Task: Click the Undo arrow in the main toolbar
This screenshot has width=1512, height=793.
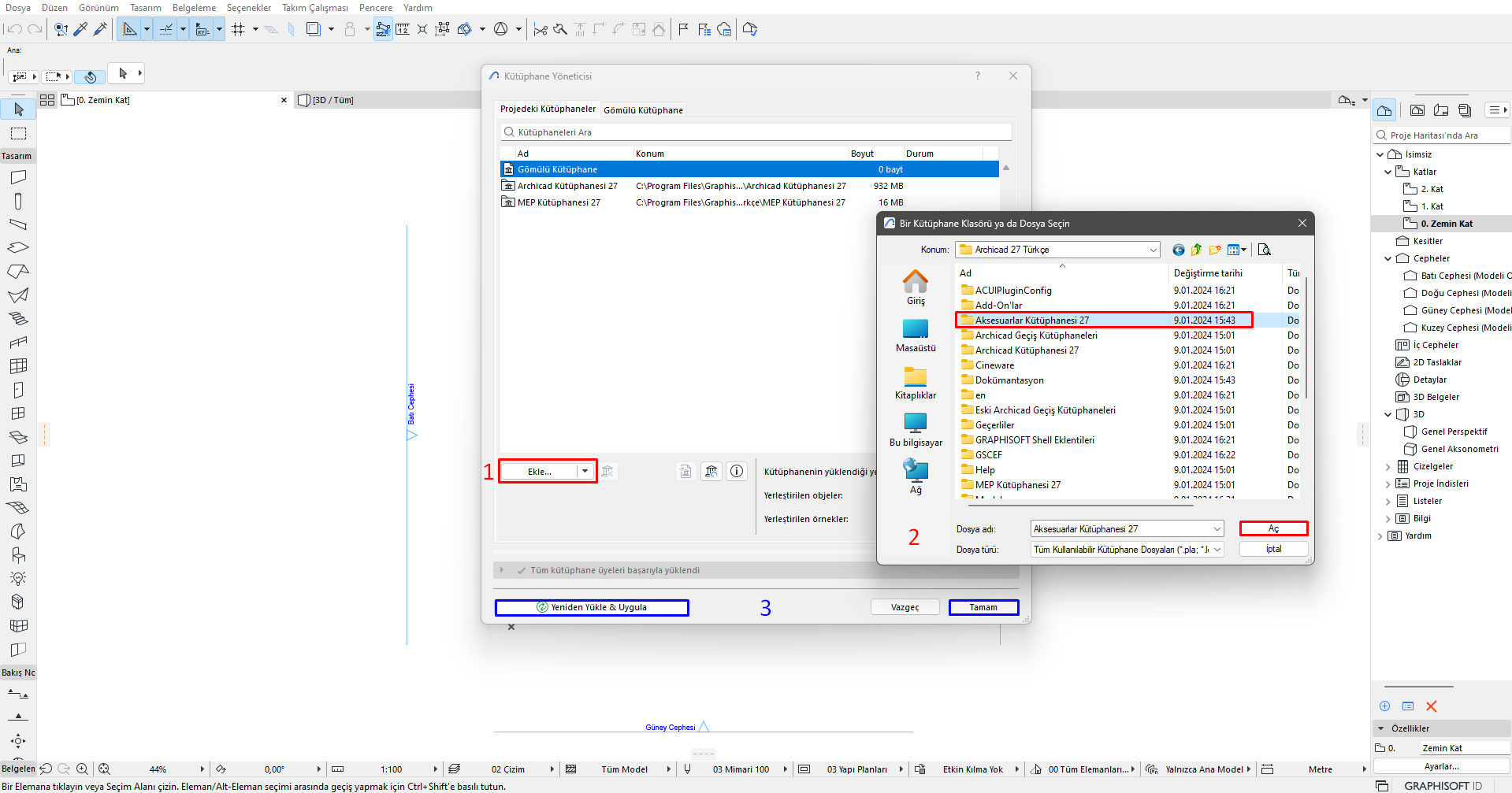Action: (13, 29)
